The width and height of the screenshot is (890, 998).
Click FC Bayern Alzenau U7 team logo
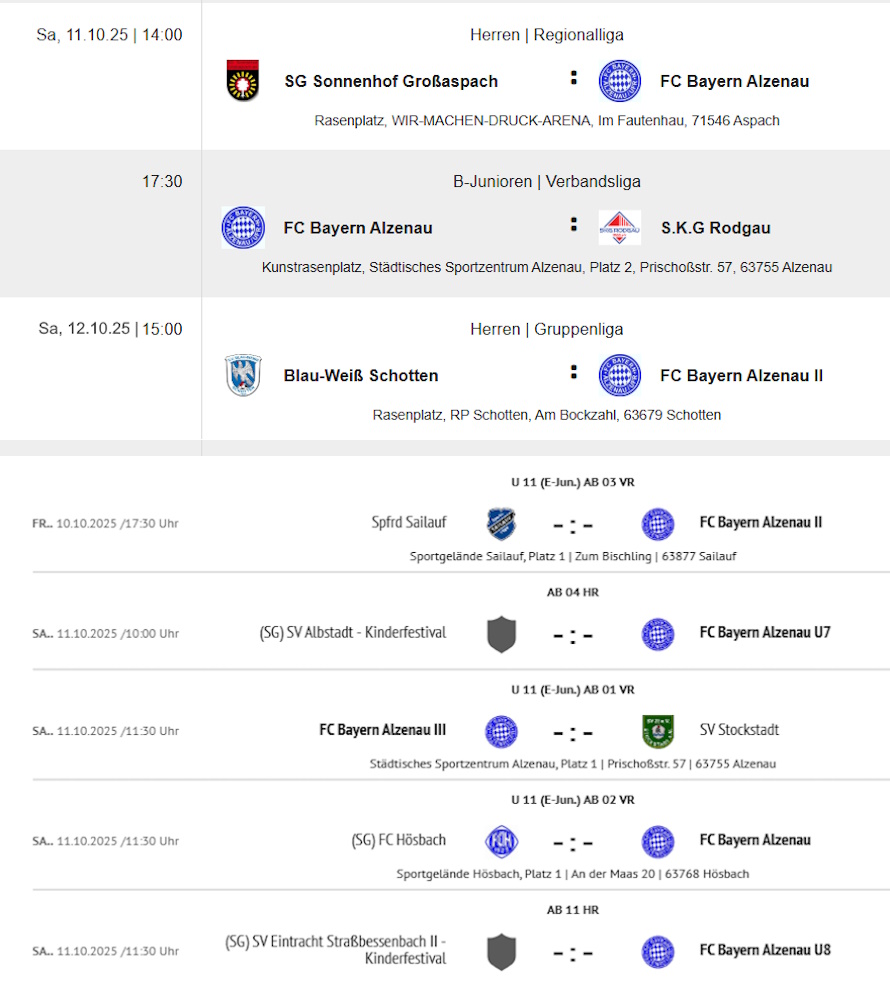click(657, 634)
